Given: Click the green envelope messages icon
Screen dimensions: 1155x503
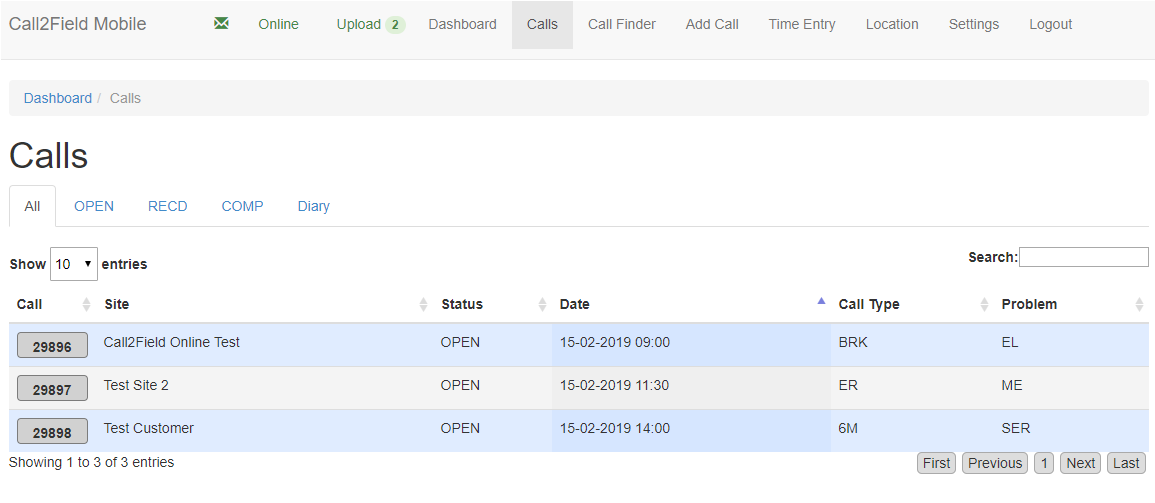Looking at the screenshot, I should point(221,24).
